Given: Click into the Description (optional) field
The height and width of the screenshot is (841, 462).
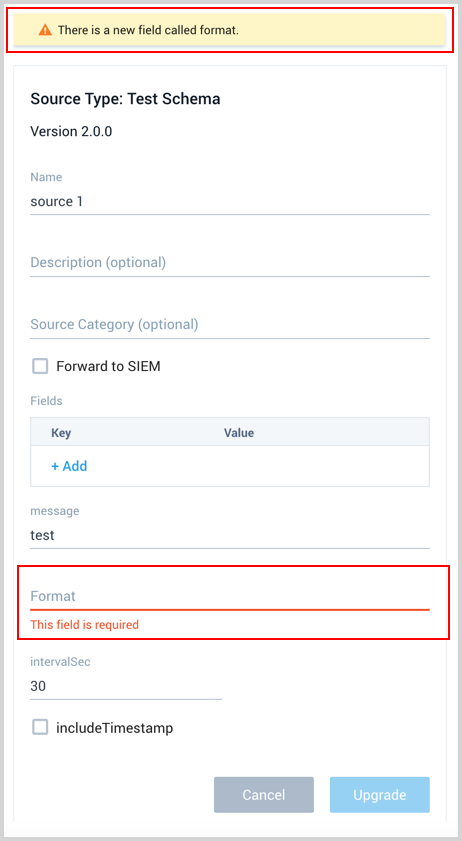Looking at the screenshot, I should coord(230,263).
